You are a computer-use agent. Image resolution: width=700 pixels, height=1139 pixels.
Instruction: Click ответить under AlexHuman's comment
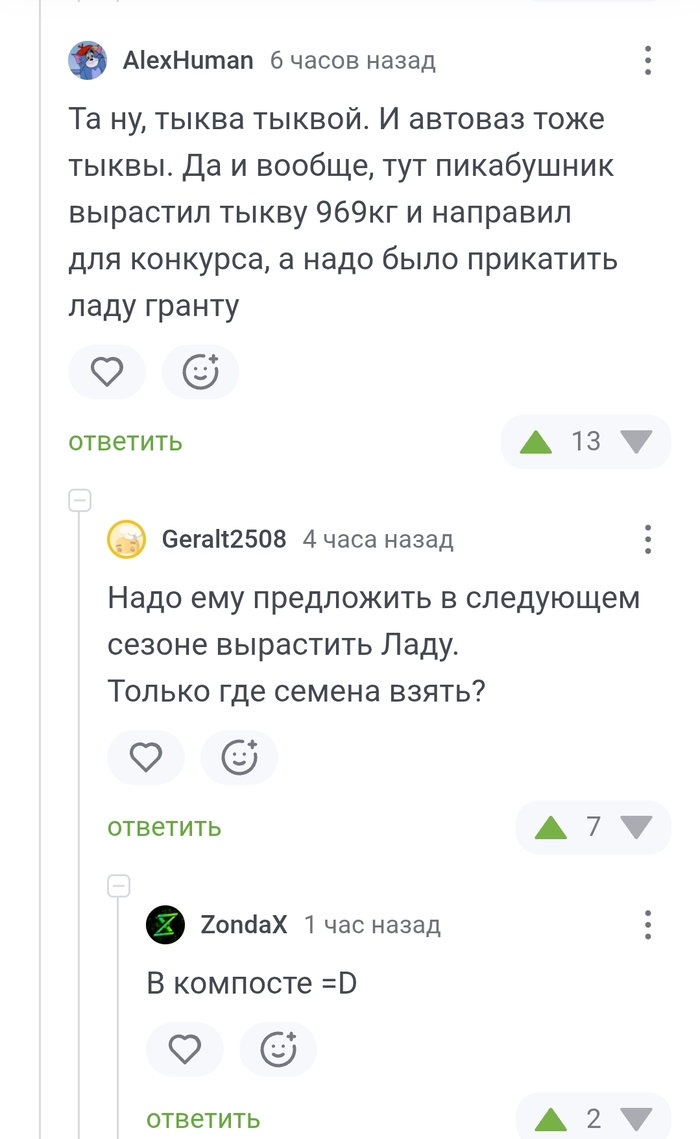(x=124, y=441)
